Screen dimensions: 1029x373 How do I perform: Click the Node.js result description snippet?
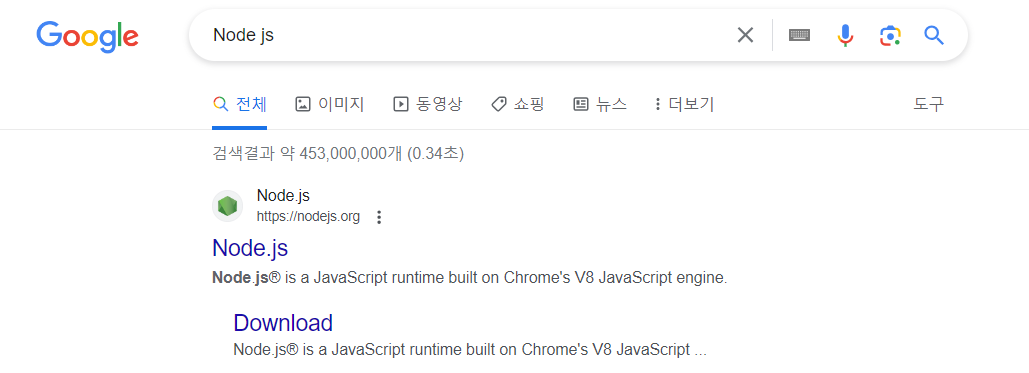(470, 278)
